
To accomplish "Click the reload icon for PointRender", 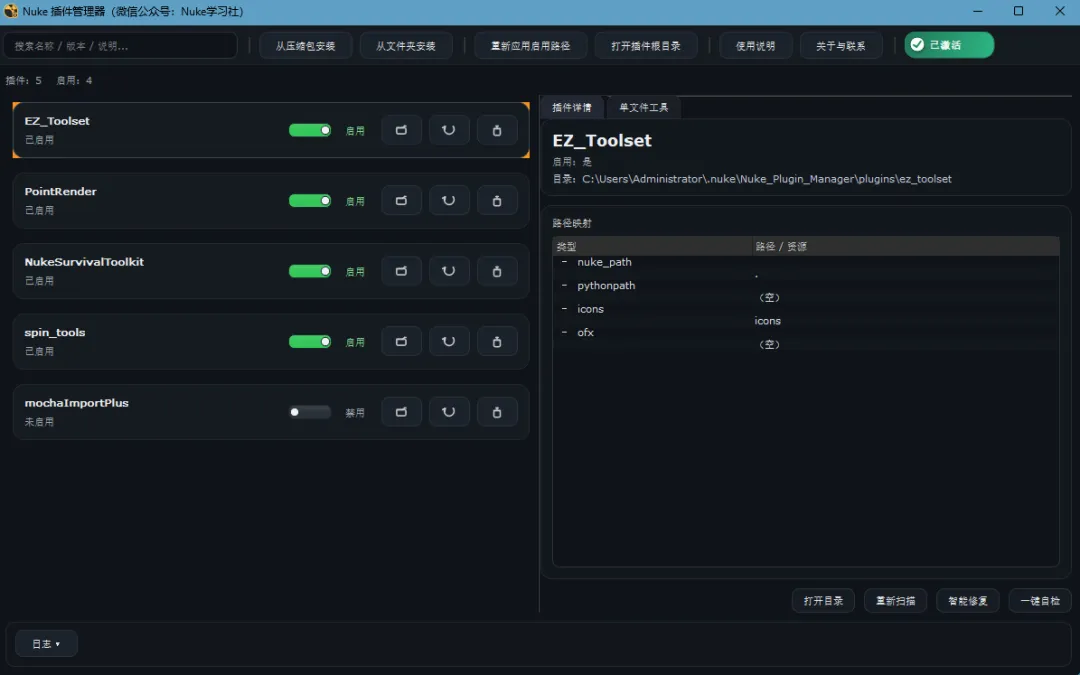I will pos(449,200).
